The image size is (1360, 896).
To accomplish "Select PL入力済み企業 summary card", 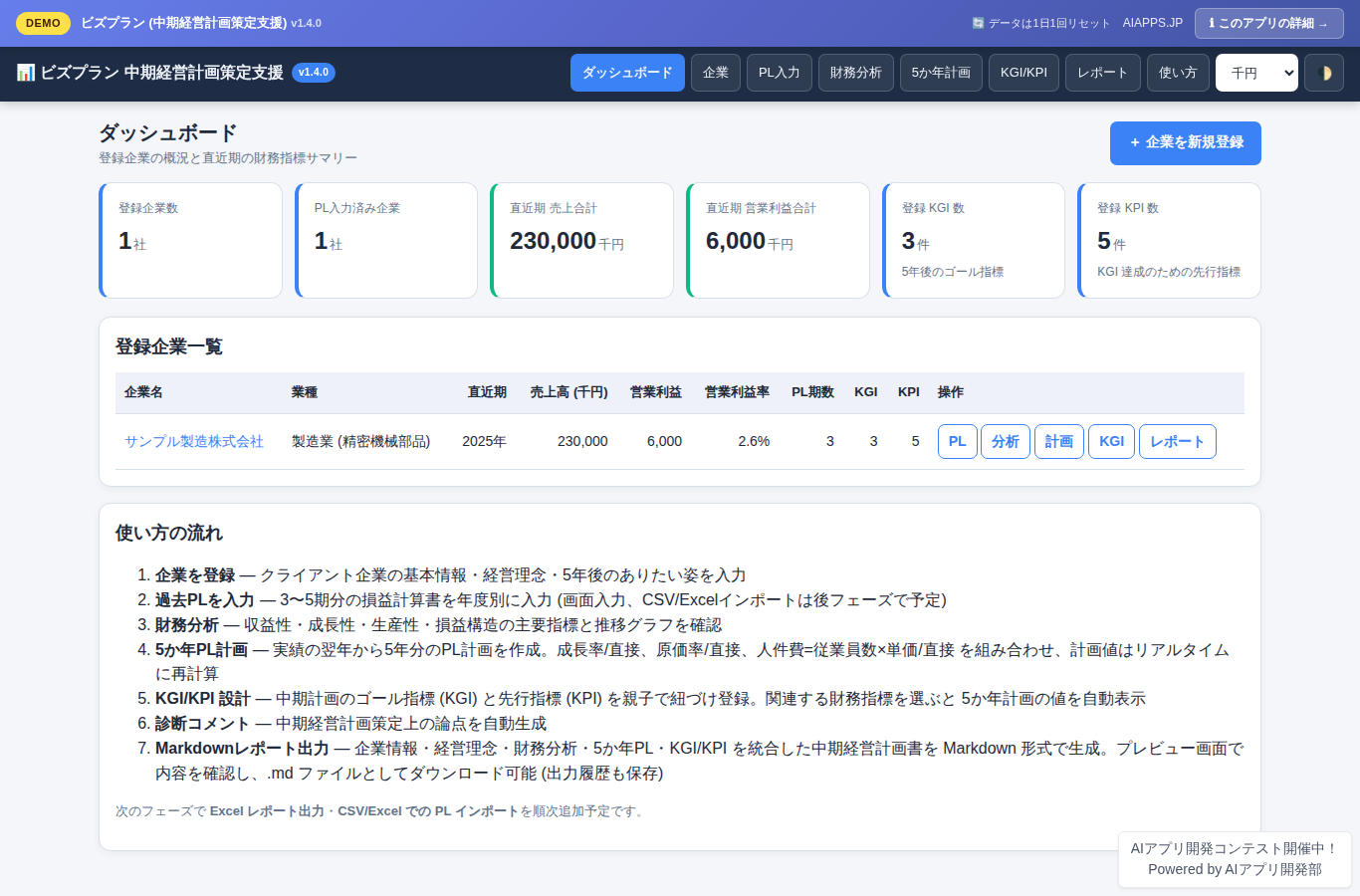I will tap(386, 240).
